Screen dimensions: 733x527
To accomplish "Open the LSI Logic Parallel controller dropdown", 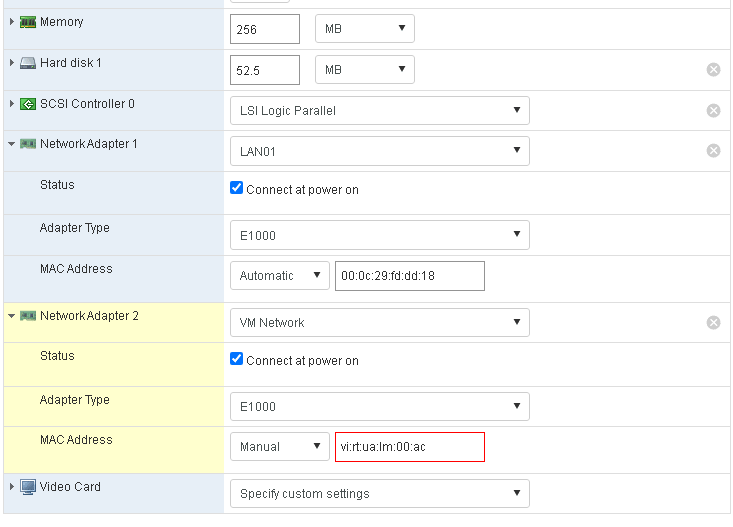I will click(x=380, y=111).
